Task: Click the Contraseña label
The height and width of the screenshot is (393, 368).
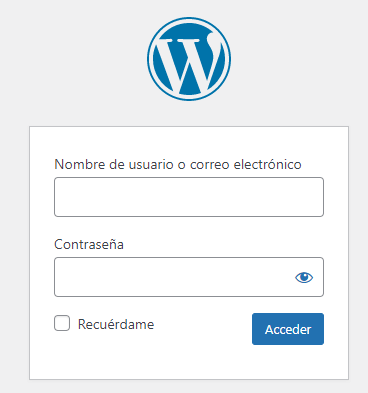Action: tap(89, 245)
